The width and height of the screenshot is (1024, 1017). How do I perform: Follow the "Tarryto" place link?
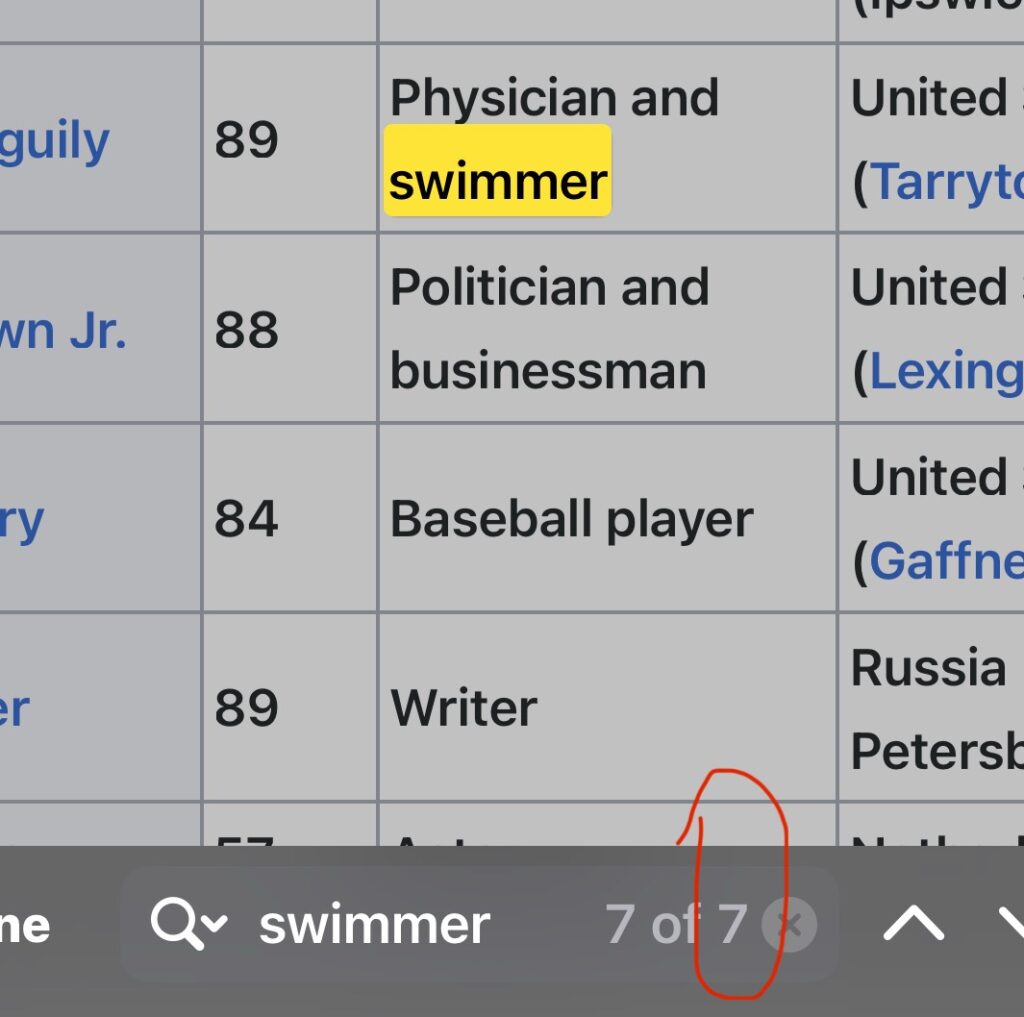(946, 182)
